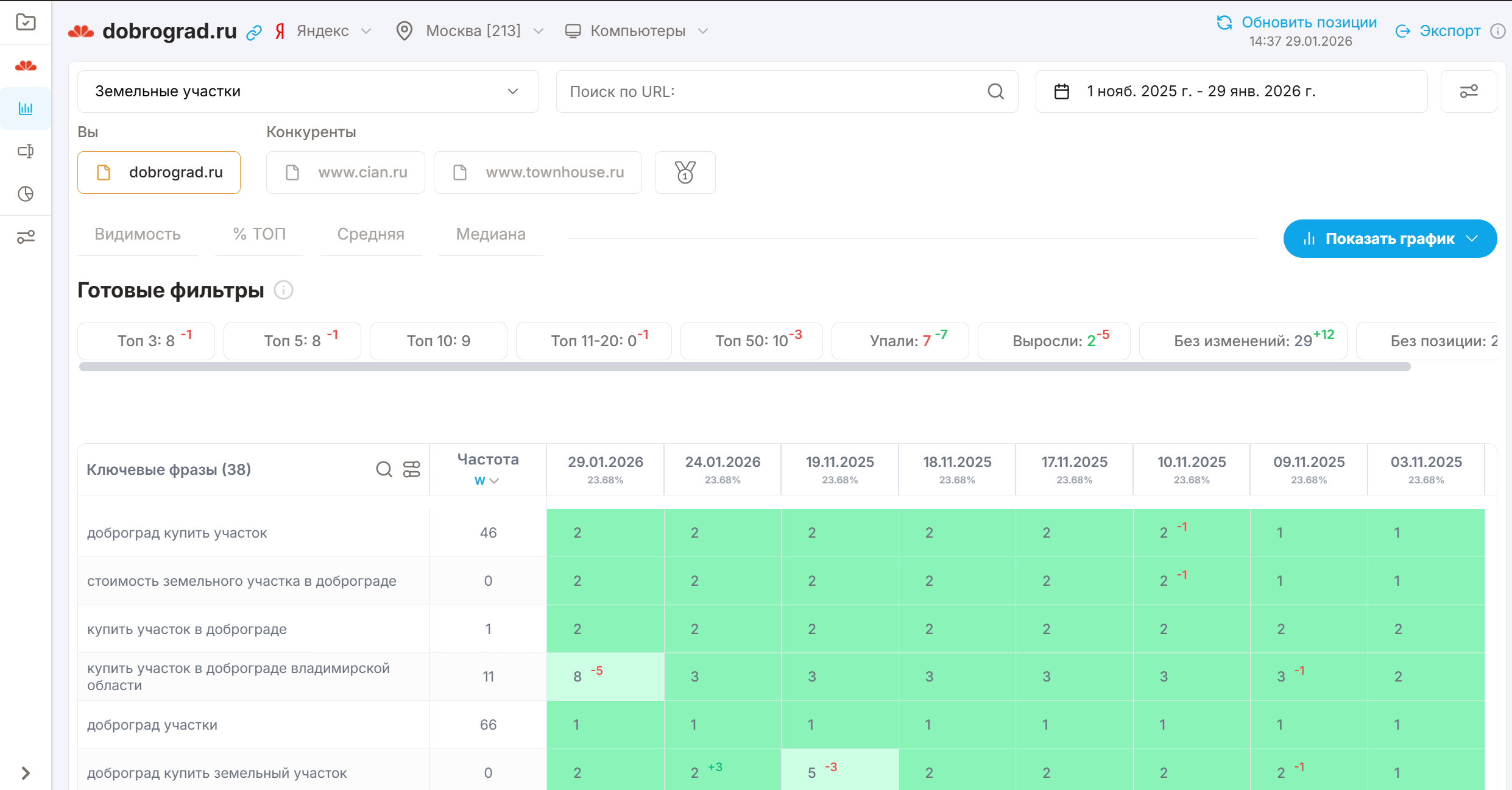1512x790 pixels.
Task: Select the dobrograd.ru site chip
Action: tap(159, 173)
